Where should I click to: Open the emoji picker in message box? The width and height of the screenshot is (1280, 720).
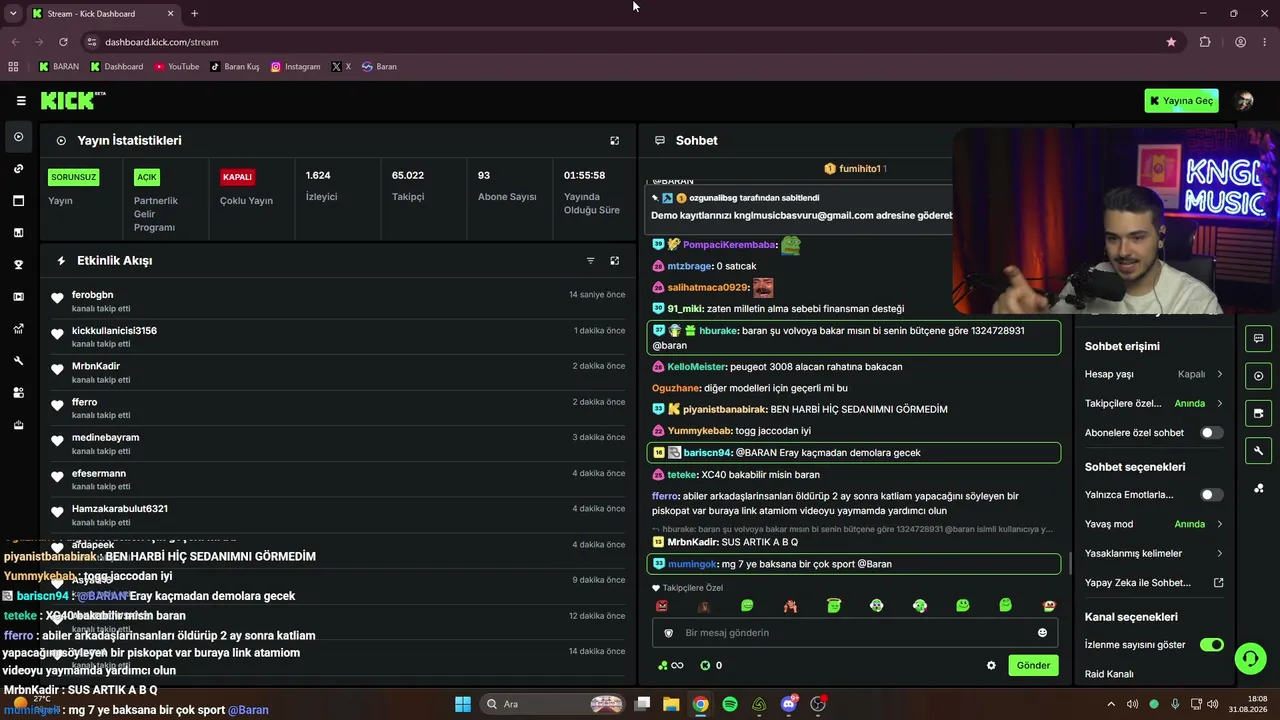(x=1042, y=633)
